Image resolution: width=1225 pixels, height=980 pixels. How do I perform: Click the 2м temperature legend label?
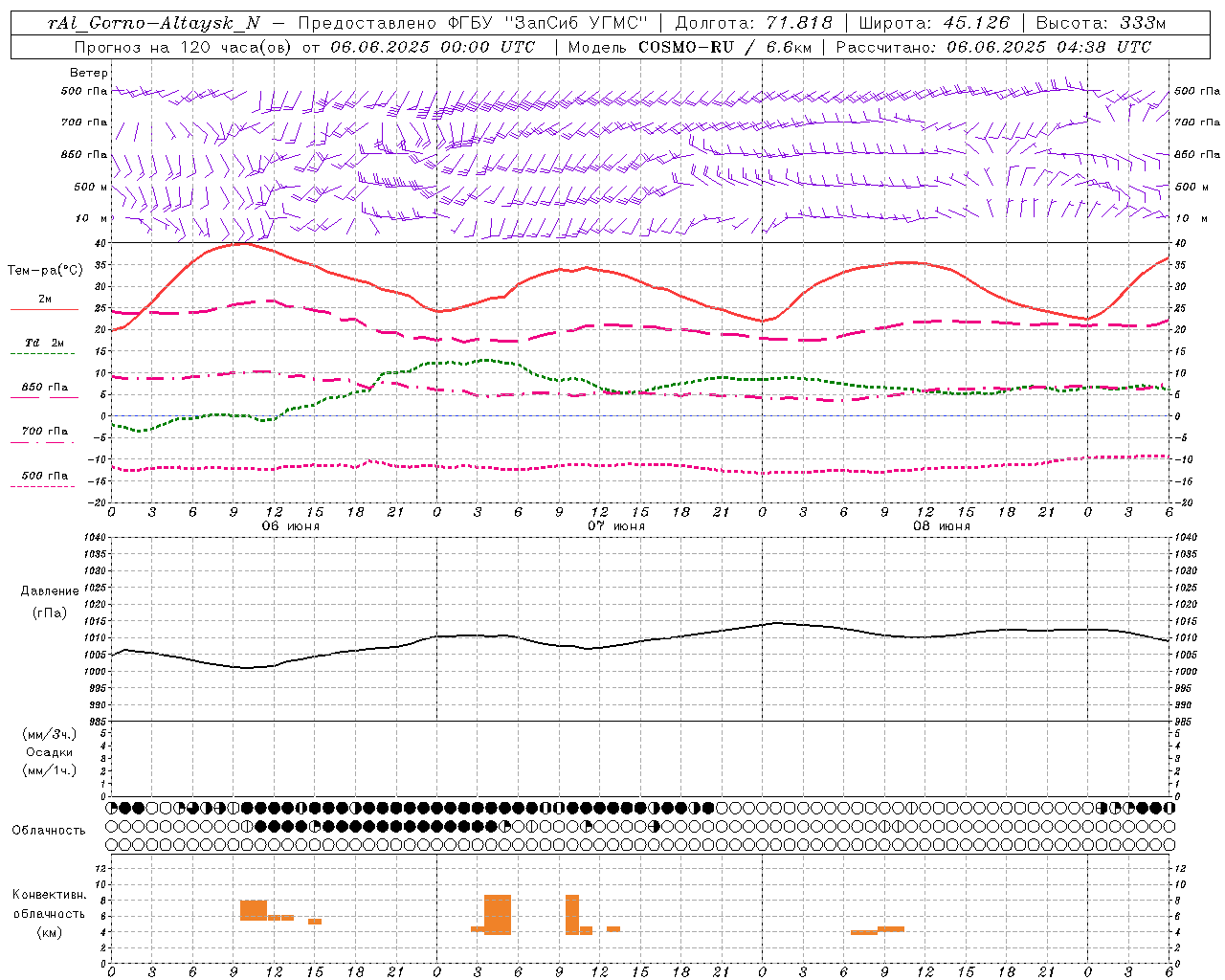pyautogui.click(x=45, y=300)
